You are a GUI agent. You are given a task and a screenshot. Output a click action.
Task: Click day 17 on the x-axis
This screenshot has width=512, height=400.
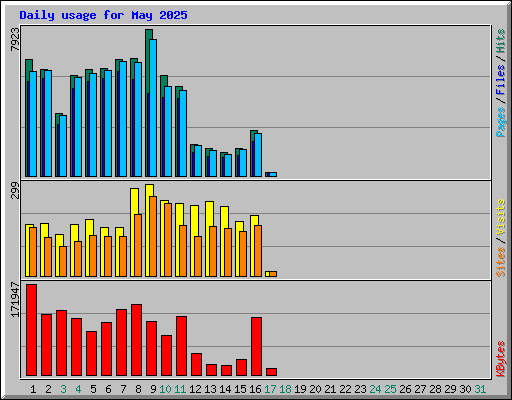click(270, 389)
